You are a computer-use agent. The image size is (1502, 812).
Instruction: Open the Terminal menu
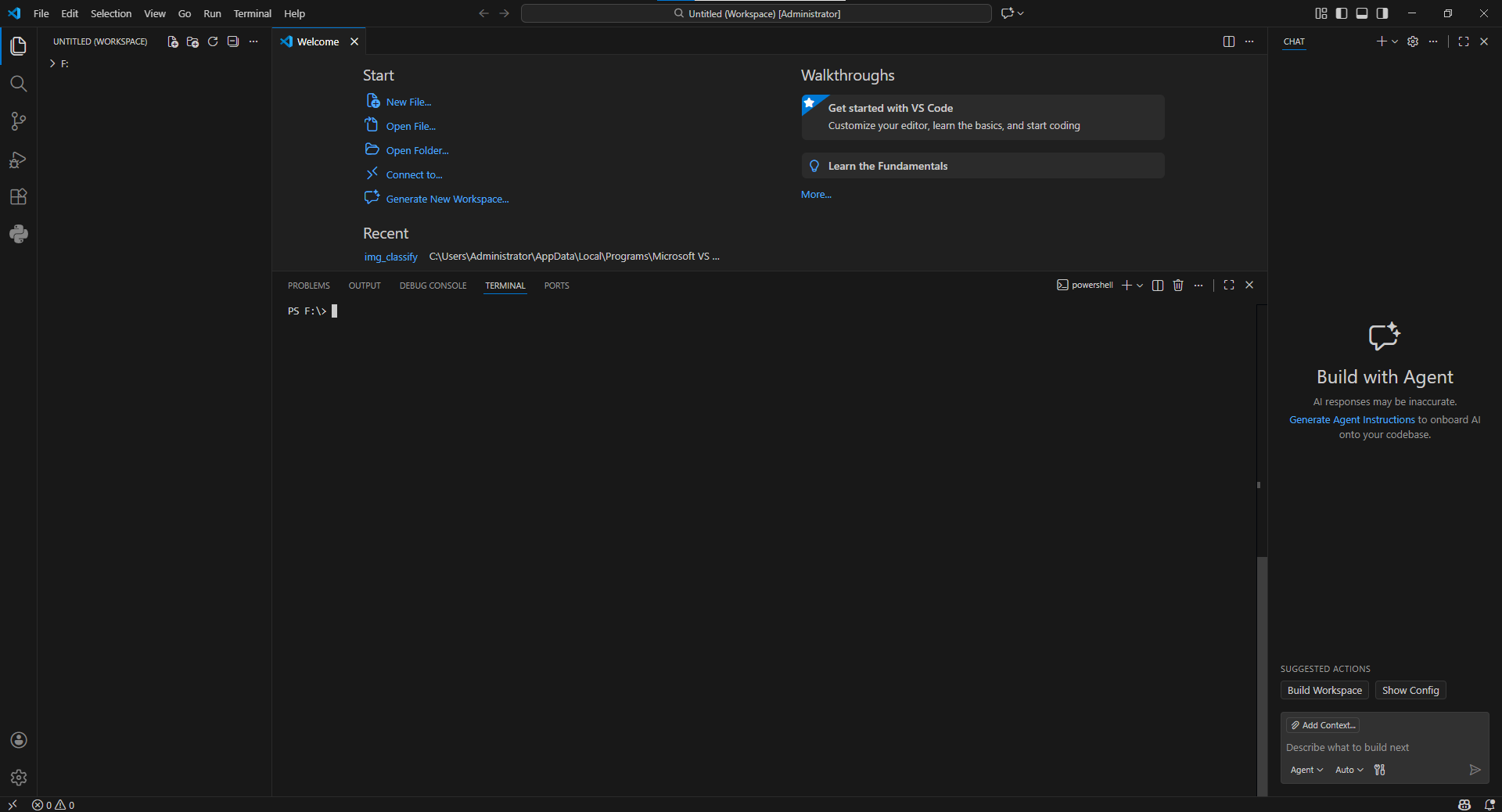point(252,13)
